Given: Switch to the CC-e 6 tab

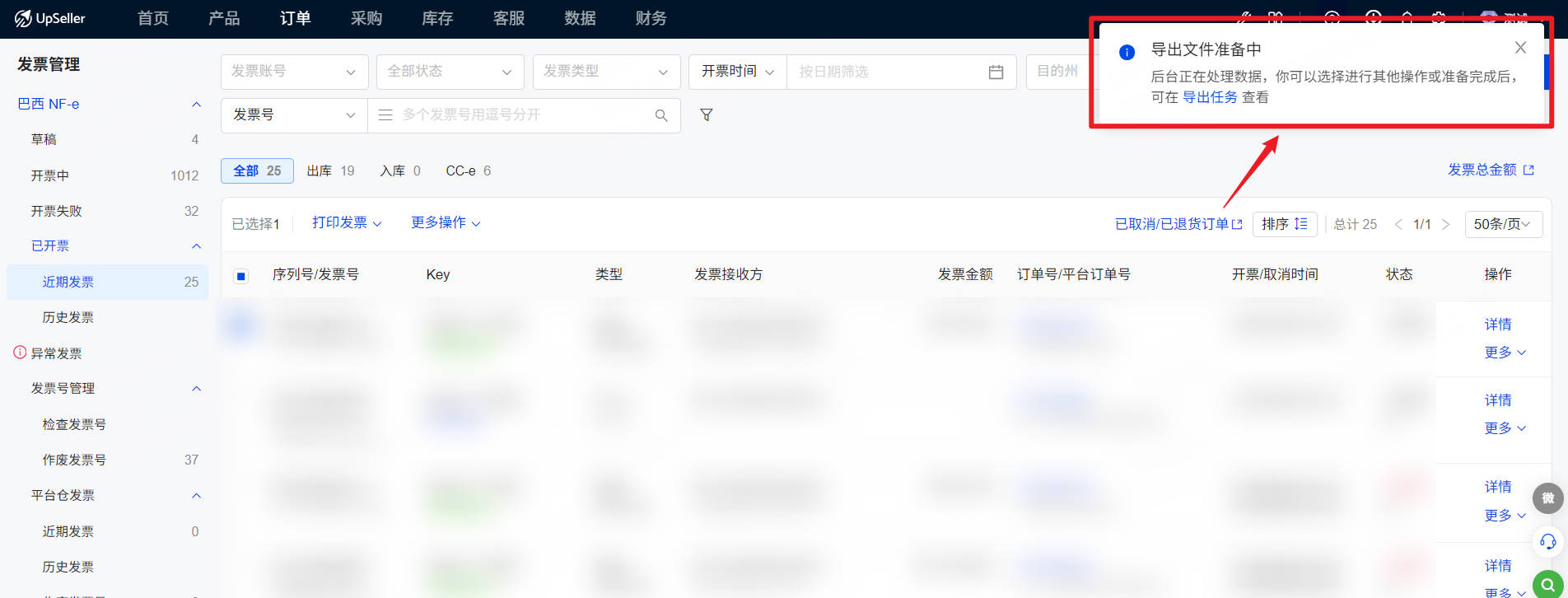Looking at the screenshot, I should click(469, 171).
